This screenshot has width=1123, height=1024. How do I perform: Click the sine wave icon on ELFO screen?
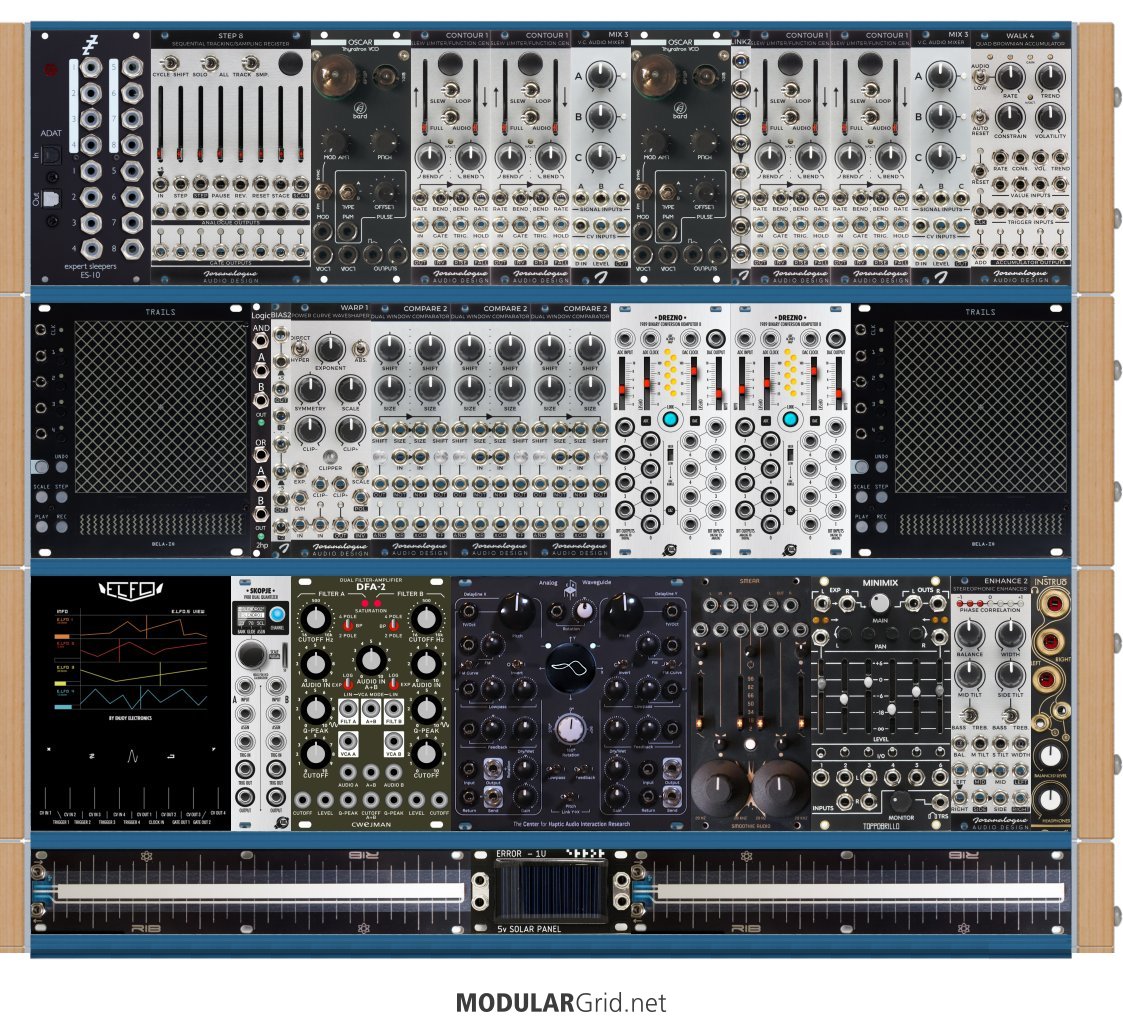[x=132, y=755]
